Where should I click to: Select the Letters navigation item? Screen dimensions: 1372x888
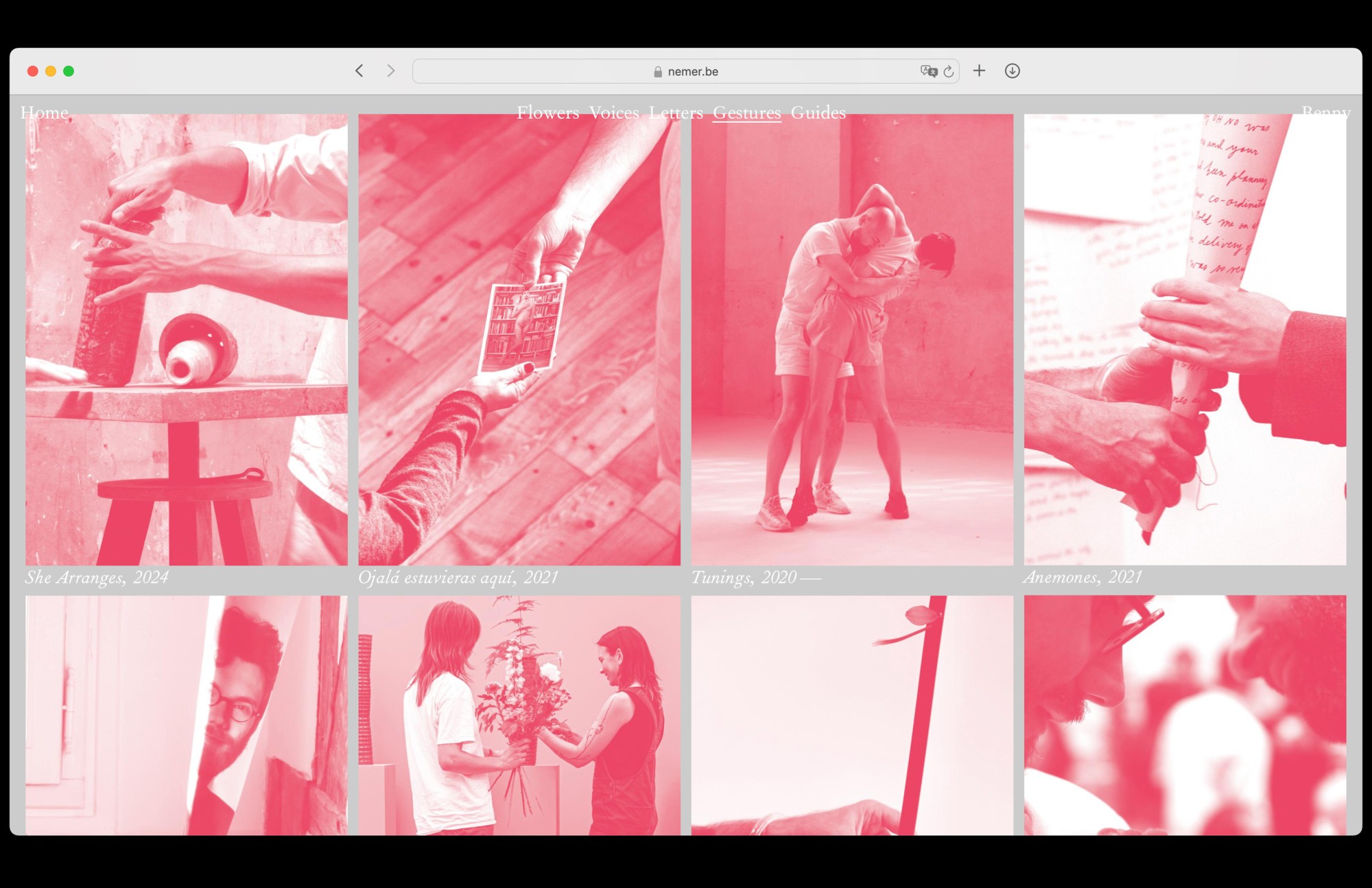[x=676, y=113]
